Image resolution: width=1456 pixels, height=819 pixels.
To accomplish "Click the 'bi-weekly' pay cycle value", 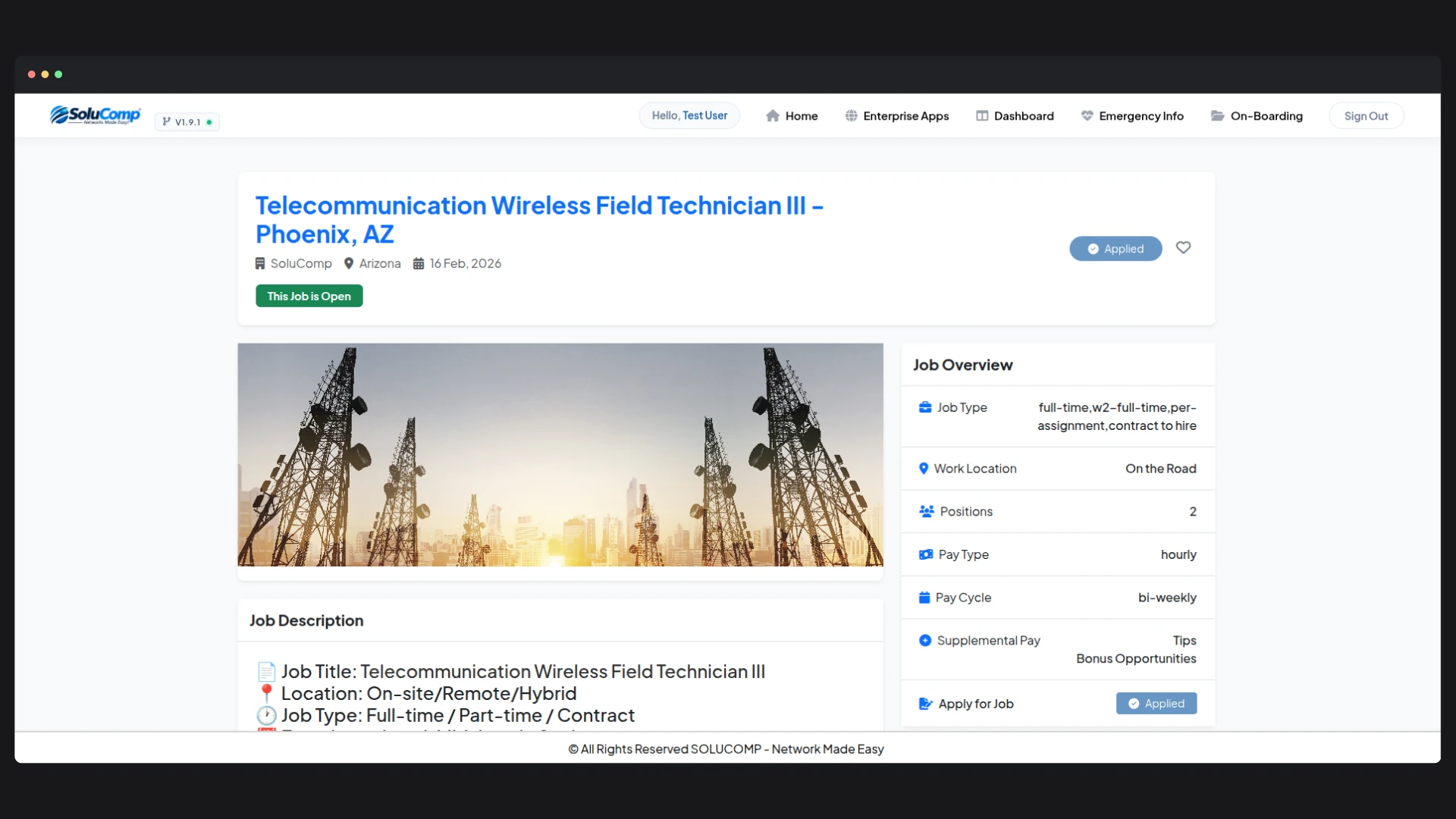I will pyautogui.click(x=1167, y=598).
